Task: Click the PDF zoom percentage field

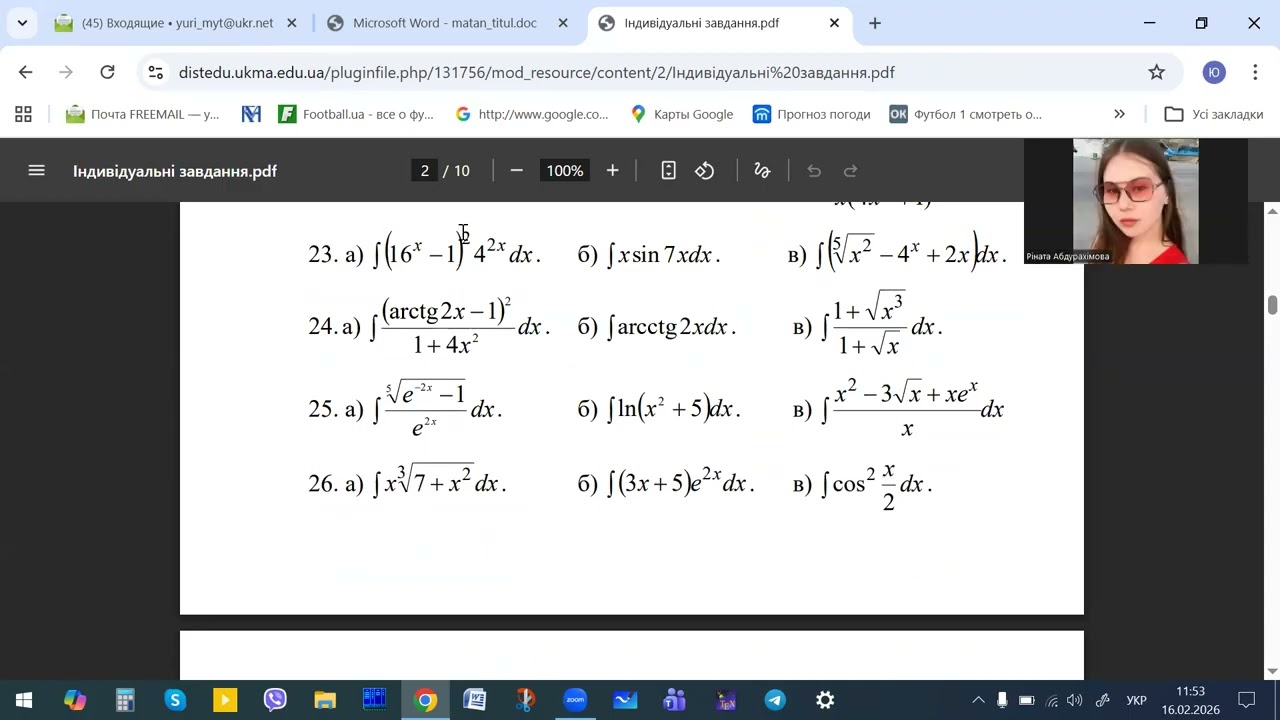Action: (x=564, y=171)
